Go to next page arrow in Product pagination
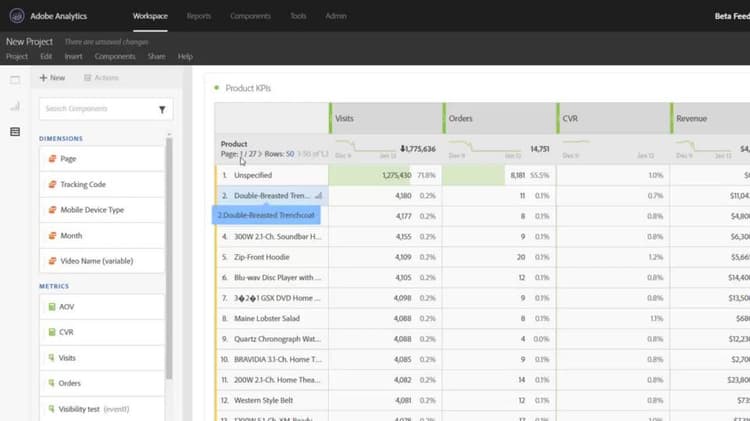This screenshot has width=750, height=421. pos(260,154)
